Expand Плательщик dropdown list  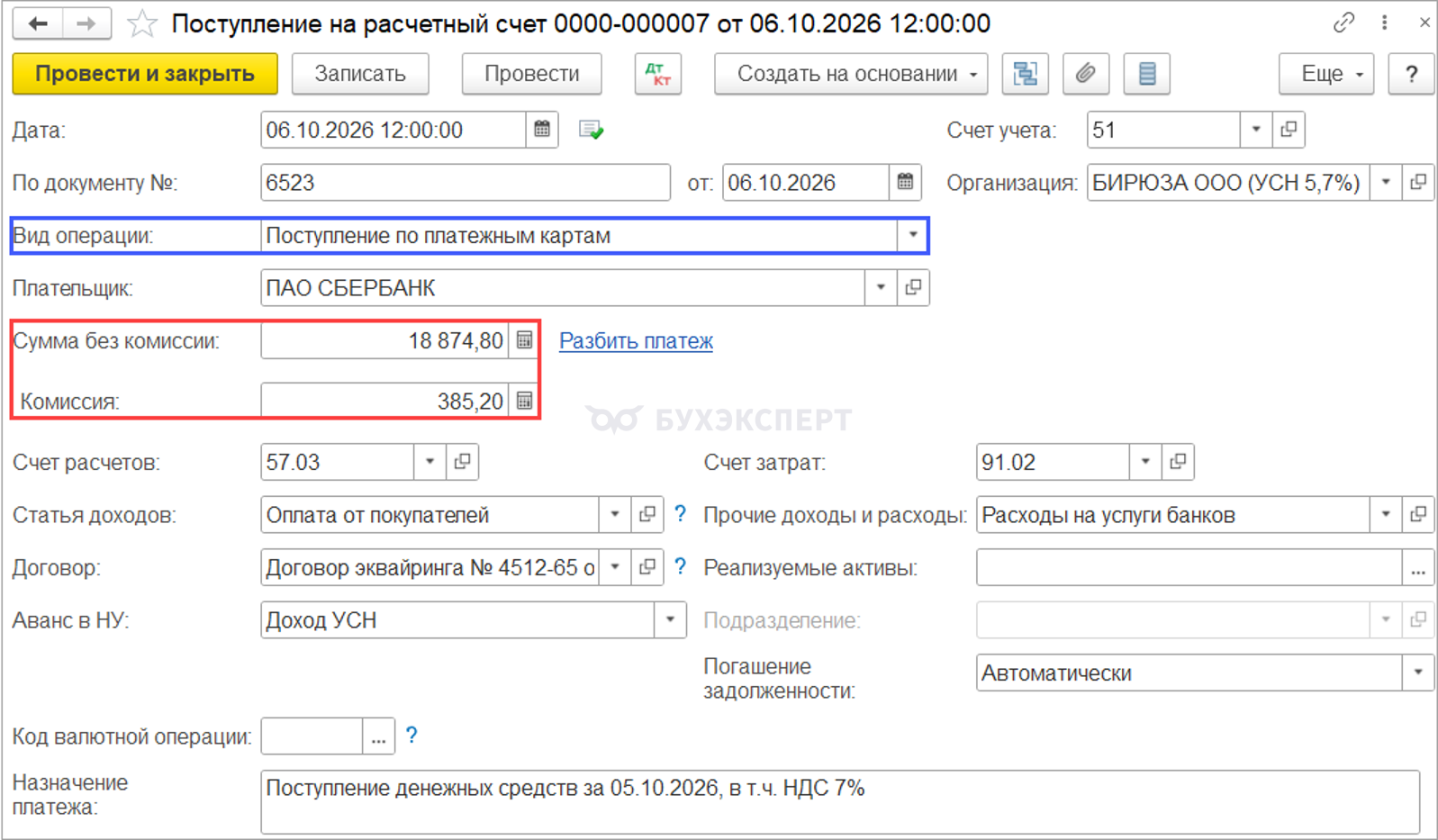[881, 288]
